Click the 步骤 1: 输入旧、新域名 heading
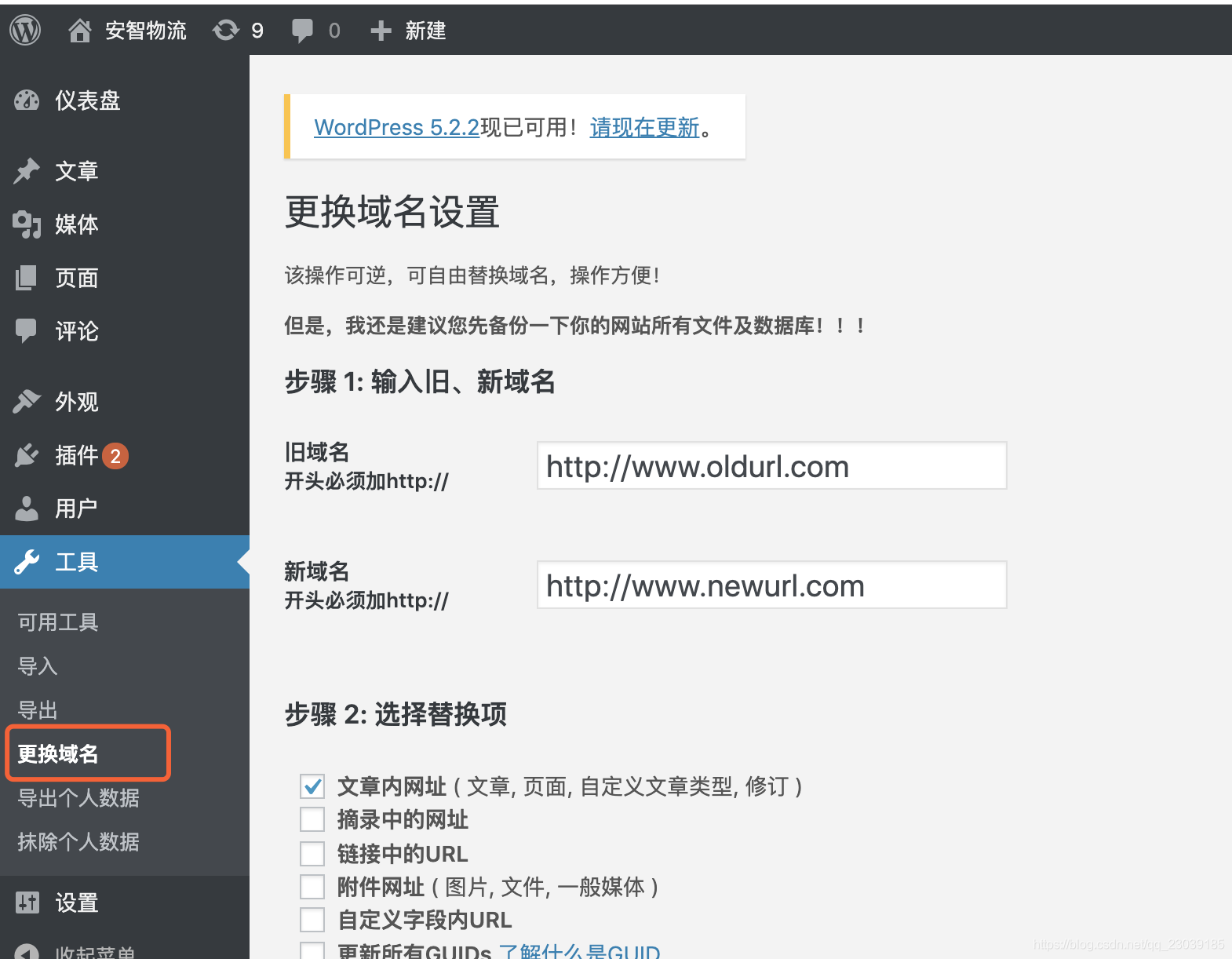1232x959 pixels. (x=420, y=382)
